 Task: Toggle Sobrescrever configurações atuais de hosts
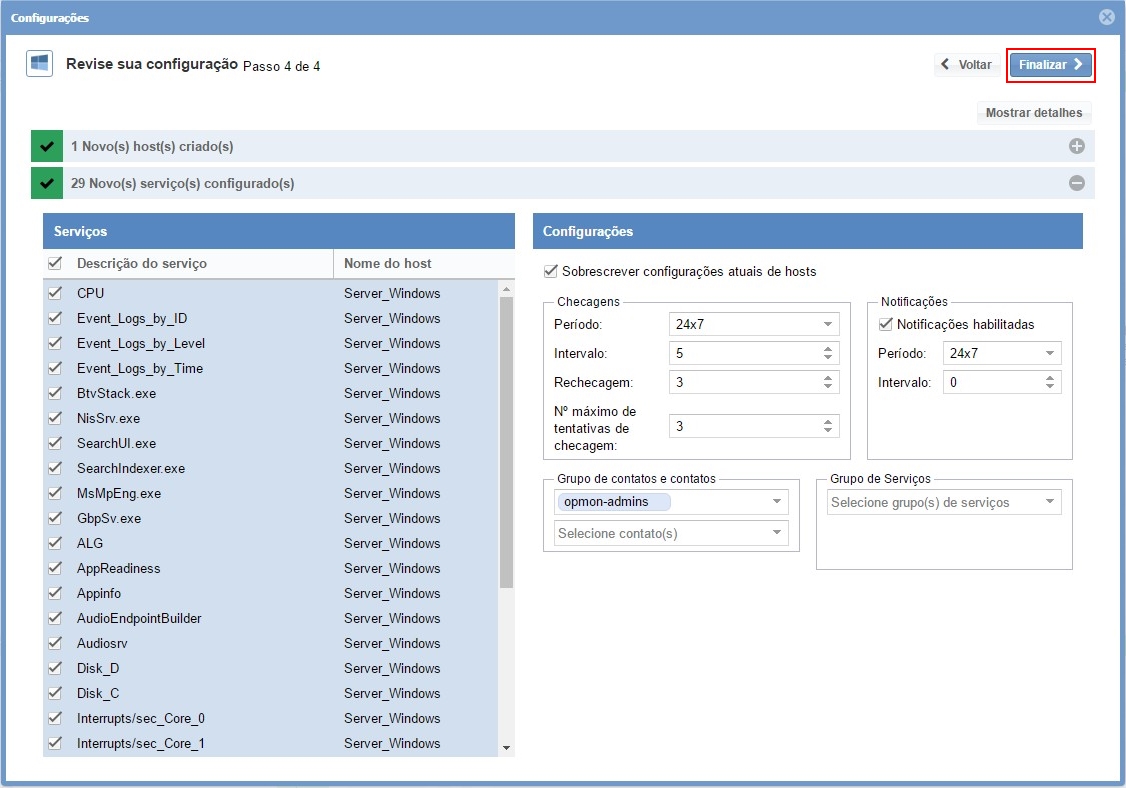[x=550, y=271]
